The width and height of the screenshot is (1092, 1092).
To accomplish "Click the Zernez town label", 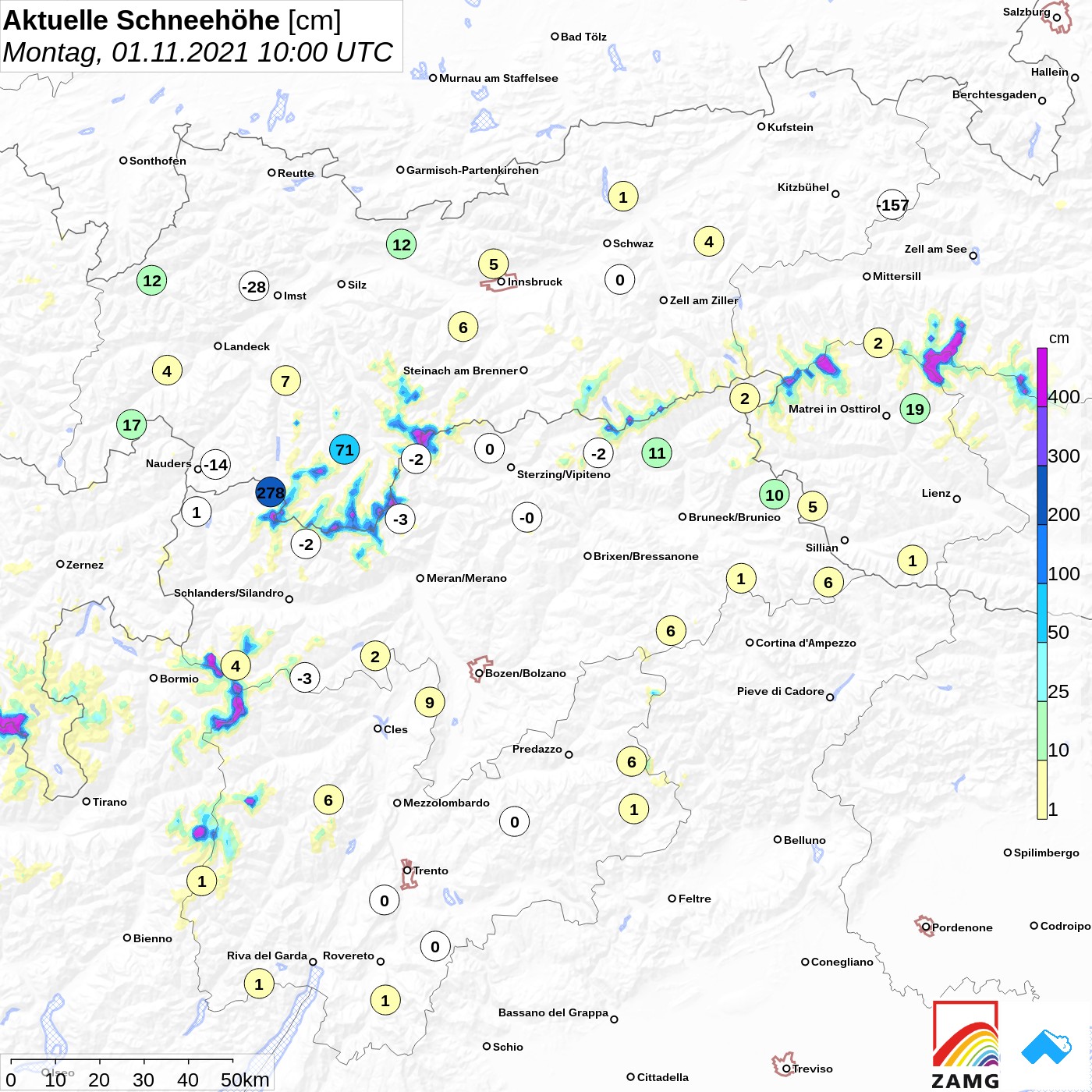I will (85, 565).
